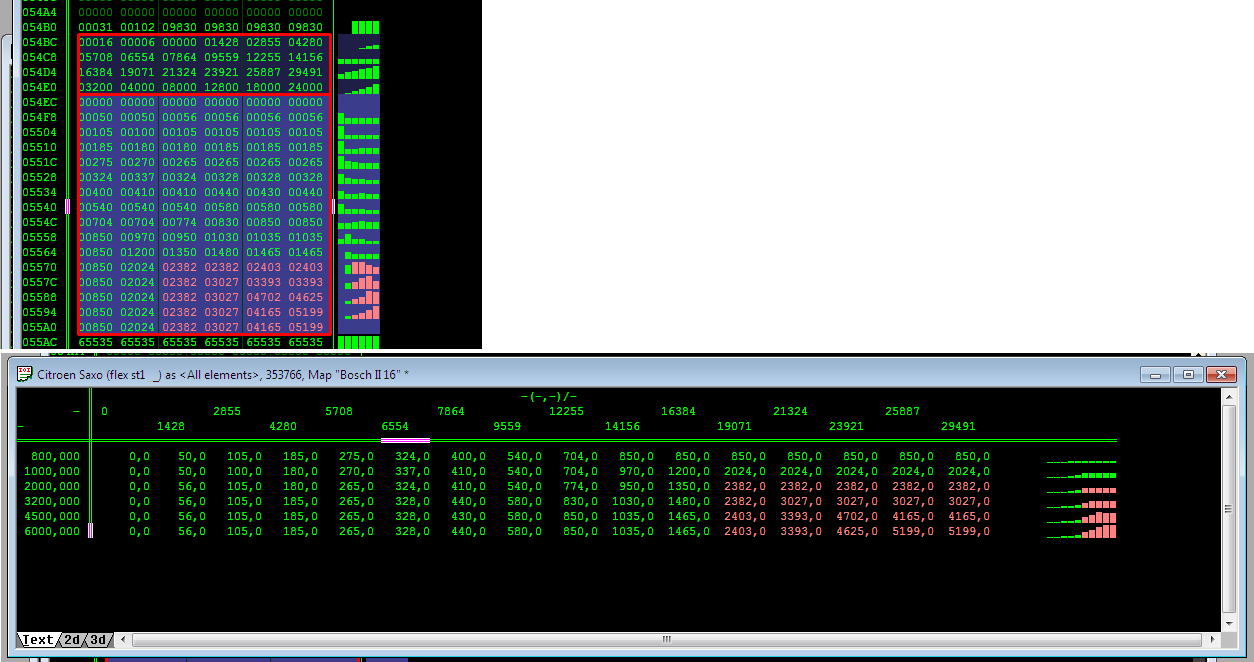
Task: Click the 3200,000 row header
Action: (x=55, y=502)
